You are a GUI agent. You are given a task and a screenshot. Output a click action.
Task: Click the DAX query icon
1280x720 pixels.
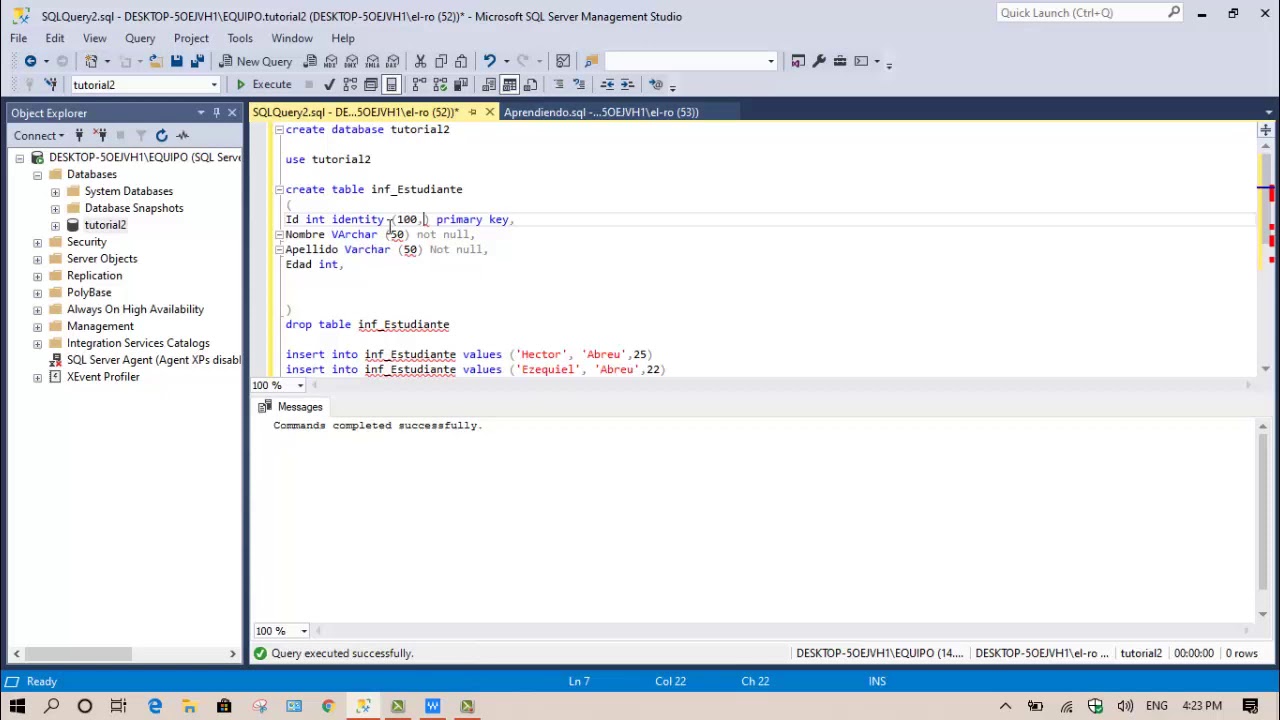pos(392,61)
